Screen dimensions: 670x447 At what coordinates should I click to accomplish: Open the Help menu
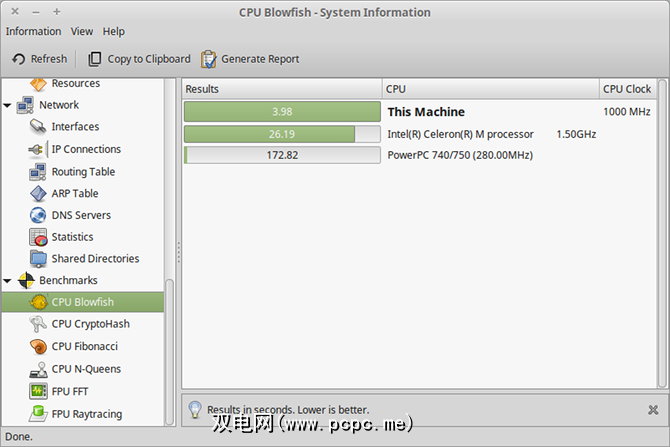click(114, 32)
